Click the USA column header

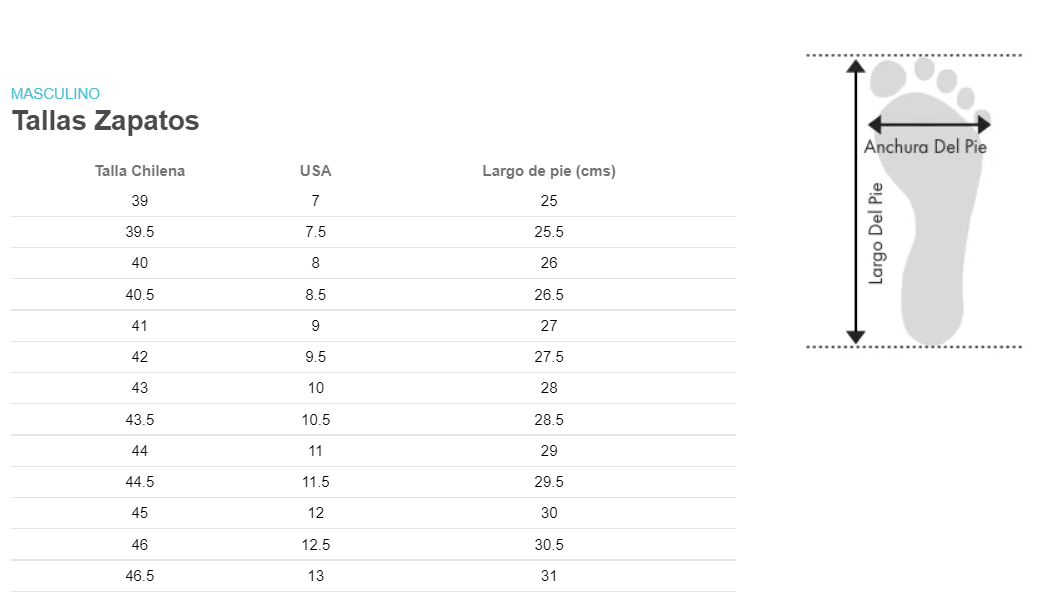coord(316,171)
